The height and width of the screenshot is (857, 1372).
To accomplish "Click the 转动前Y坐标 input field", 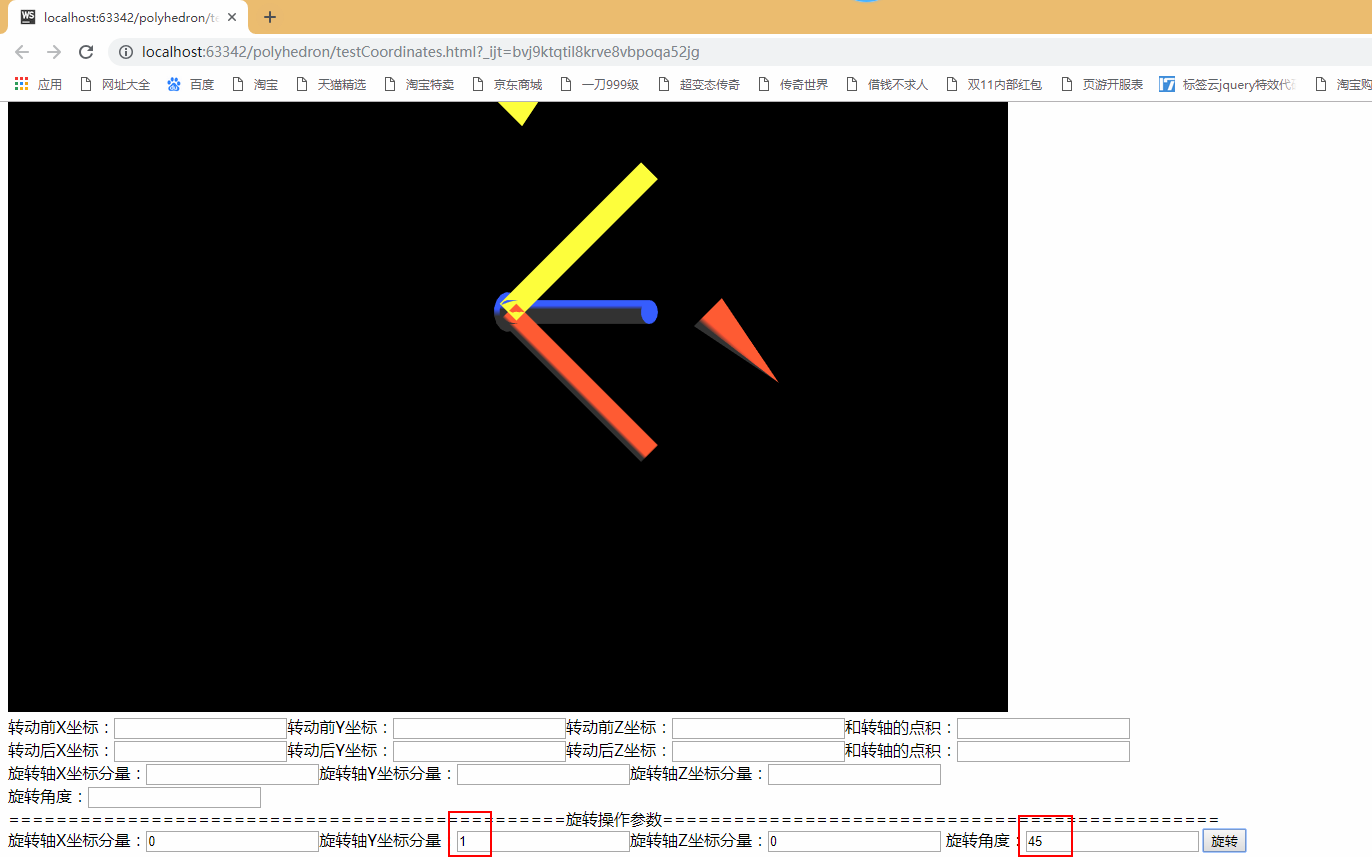I will [479, 728].
